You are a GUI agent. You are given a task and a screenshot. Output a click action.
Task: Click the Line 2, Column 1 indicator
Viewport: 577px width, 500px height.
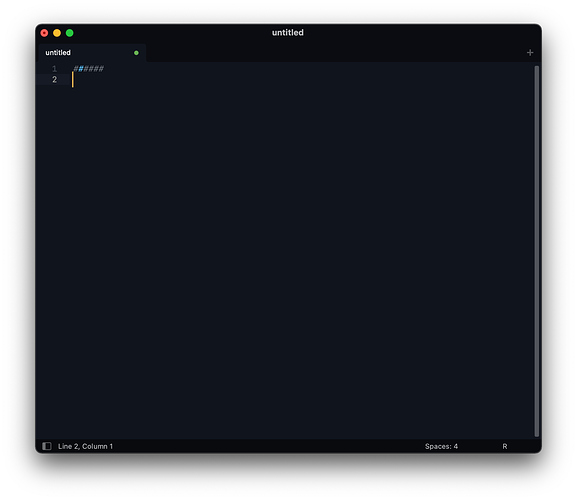[85, 446]
